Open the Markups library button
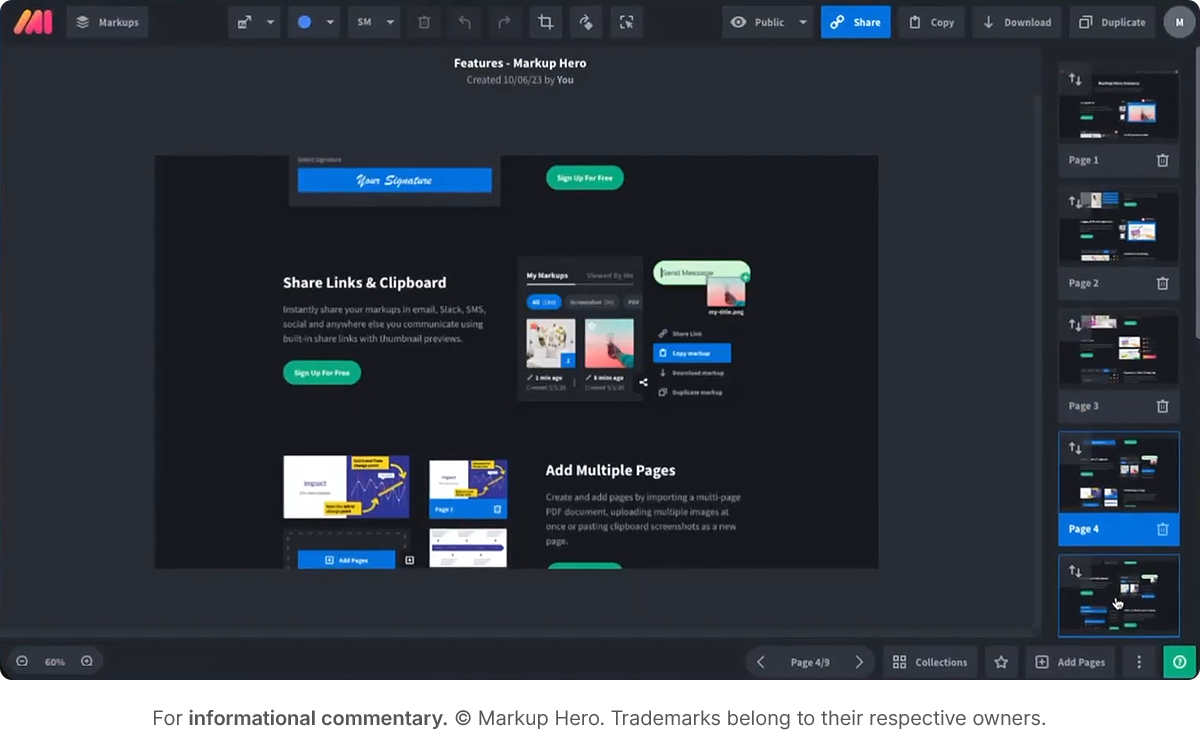 click(x=108, y=22)
